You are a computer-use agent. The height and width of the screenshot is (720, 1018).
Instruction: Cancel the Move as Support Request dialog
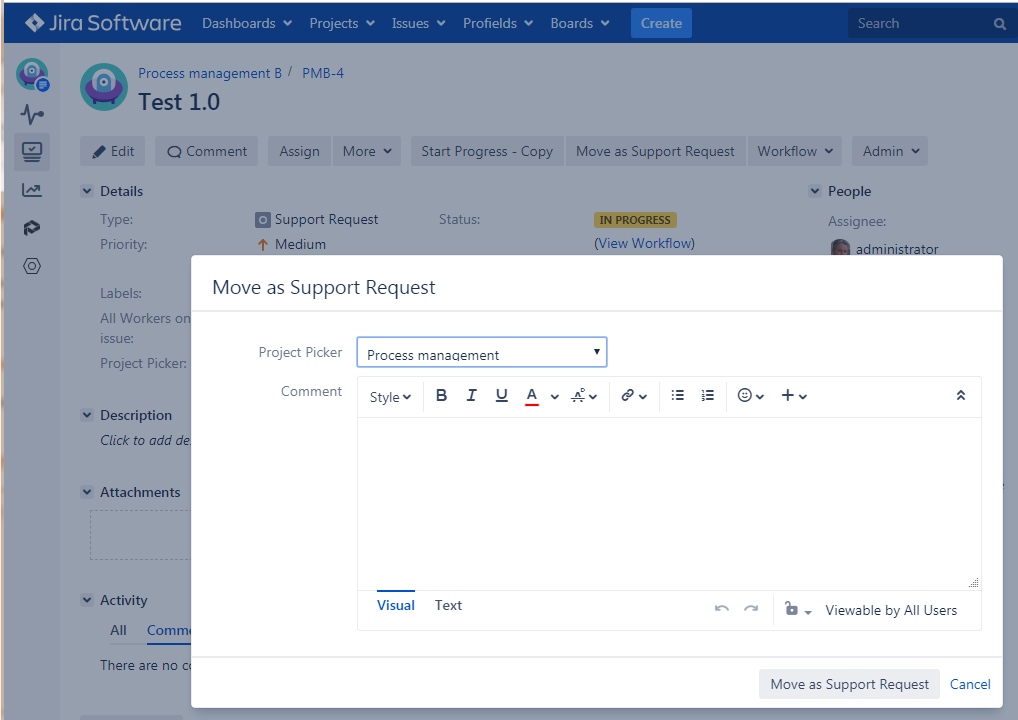970,684
